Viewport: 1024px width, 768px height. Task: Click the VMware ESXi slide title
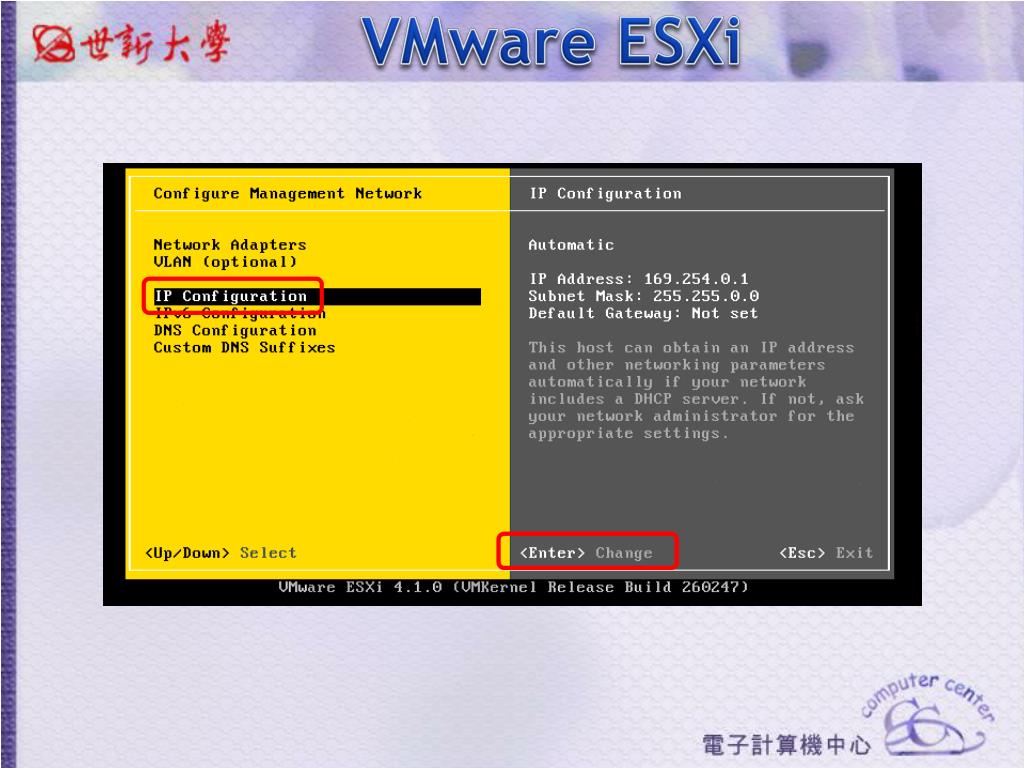(552, 42)
